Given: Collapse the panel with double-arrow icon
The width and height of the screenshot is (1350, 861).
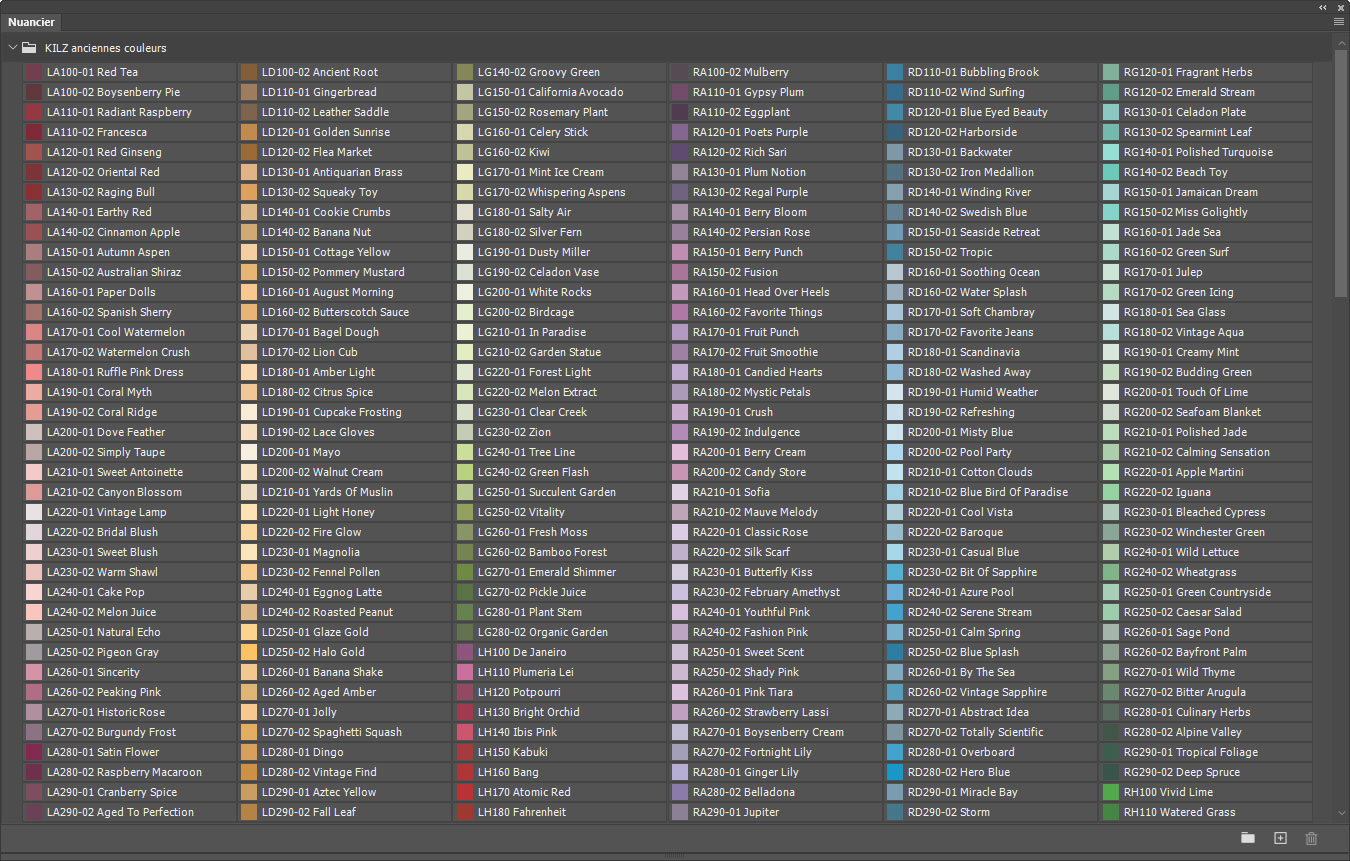Looking at the screenshot, I should point(1323,7).
